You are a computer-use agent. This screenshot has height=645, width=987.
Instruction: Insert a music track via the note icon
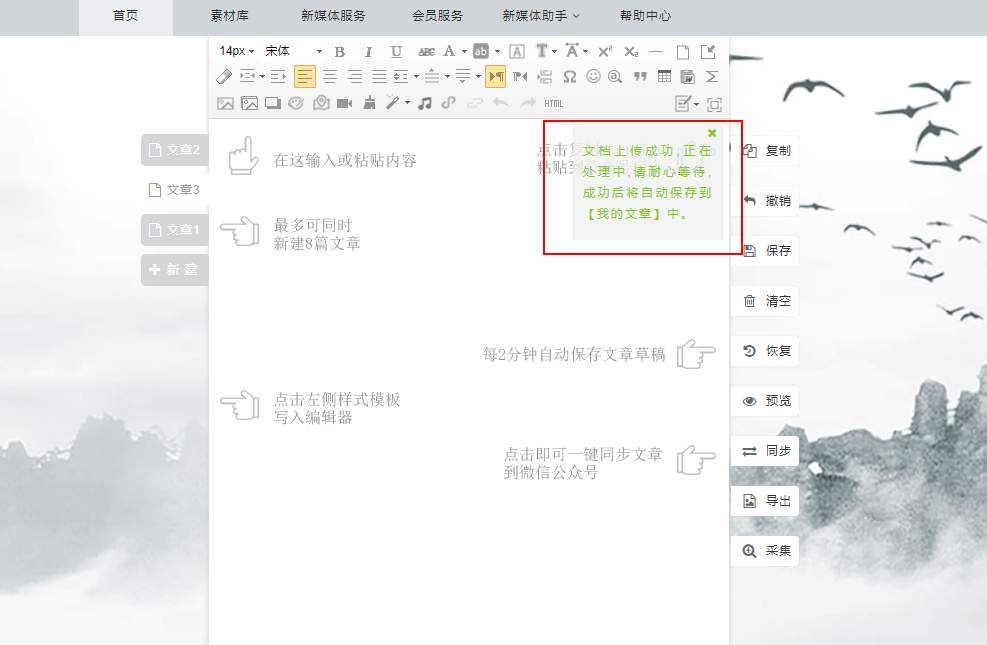[425, 103]
